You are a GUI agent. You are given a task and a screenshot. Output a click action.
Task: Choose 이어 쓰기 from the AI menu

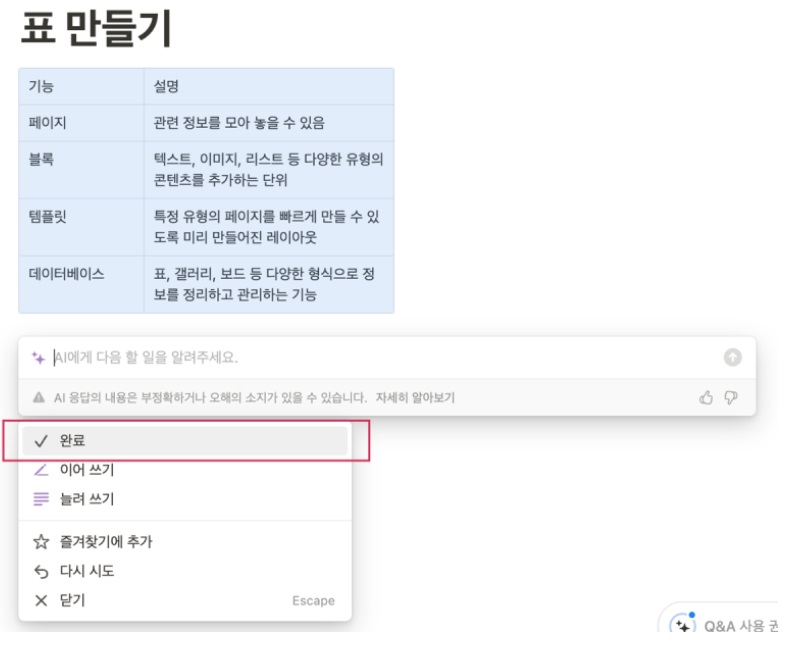(x=185, y=470)
